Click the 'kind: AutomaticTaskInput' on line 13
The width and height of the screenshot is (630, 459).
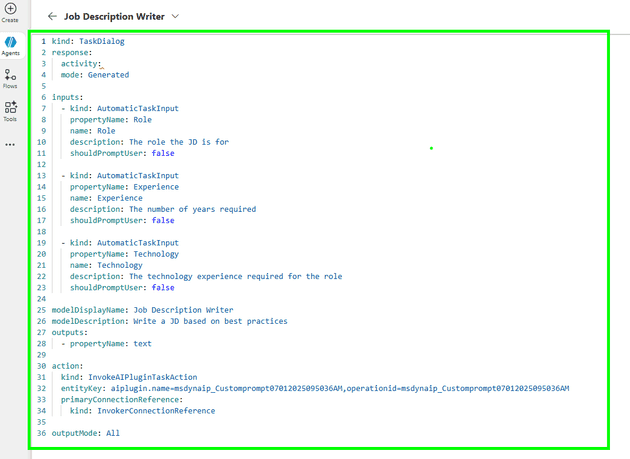point(124,176)
